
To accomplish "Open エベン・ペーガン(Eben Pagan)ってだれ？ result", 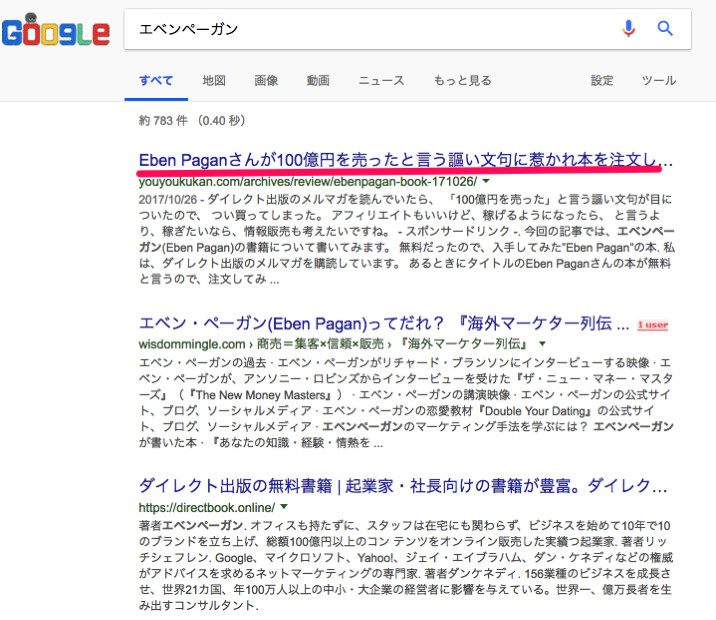I will point(384,323).
